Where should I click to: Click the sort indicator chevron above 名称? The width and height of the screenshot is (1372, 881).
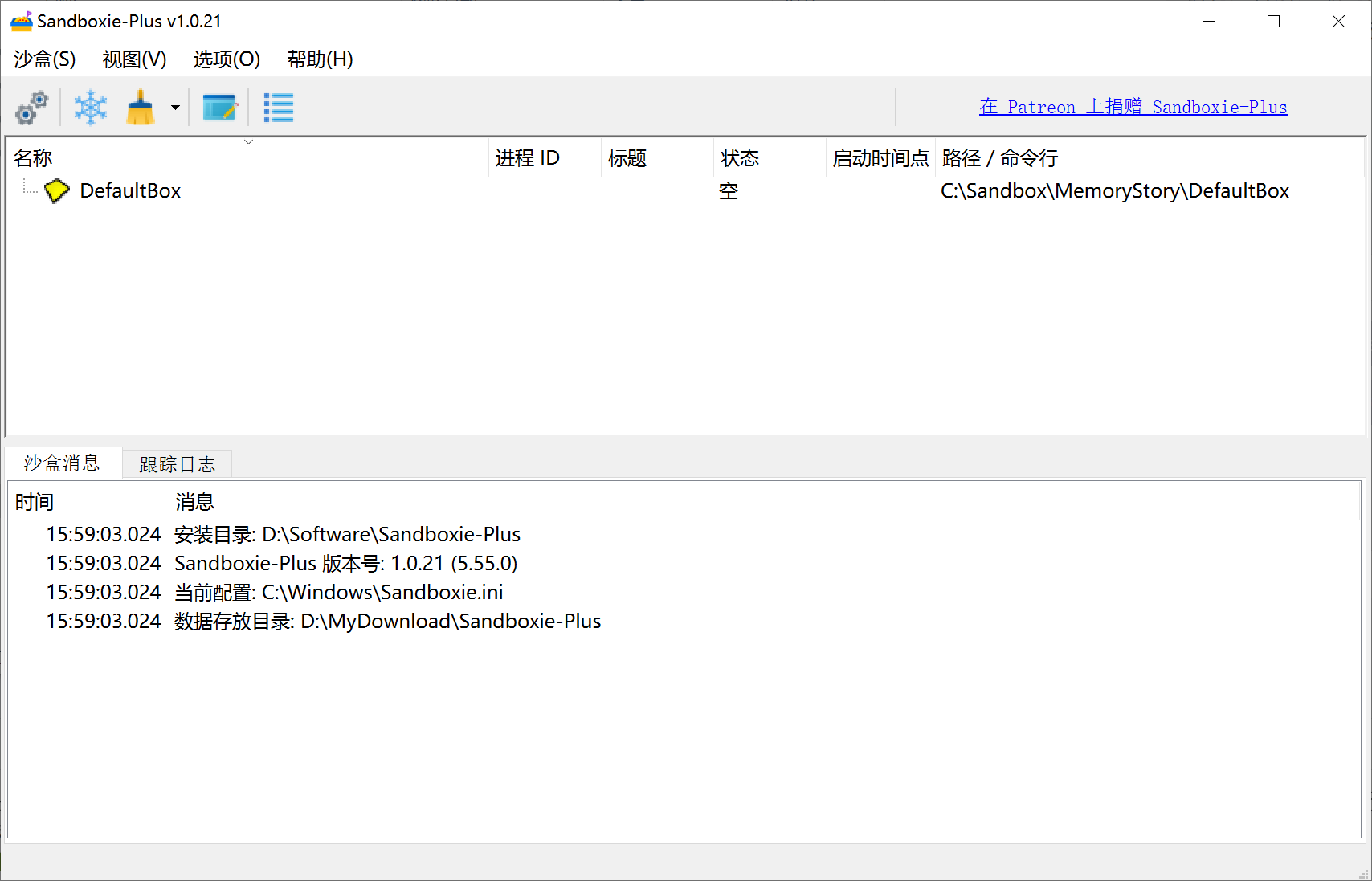pyautogui.click(x=249, y=141)
